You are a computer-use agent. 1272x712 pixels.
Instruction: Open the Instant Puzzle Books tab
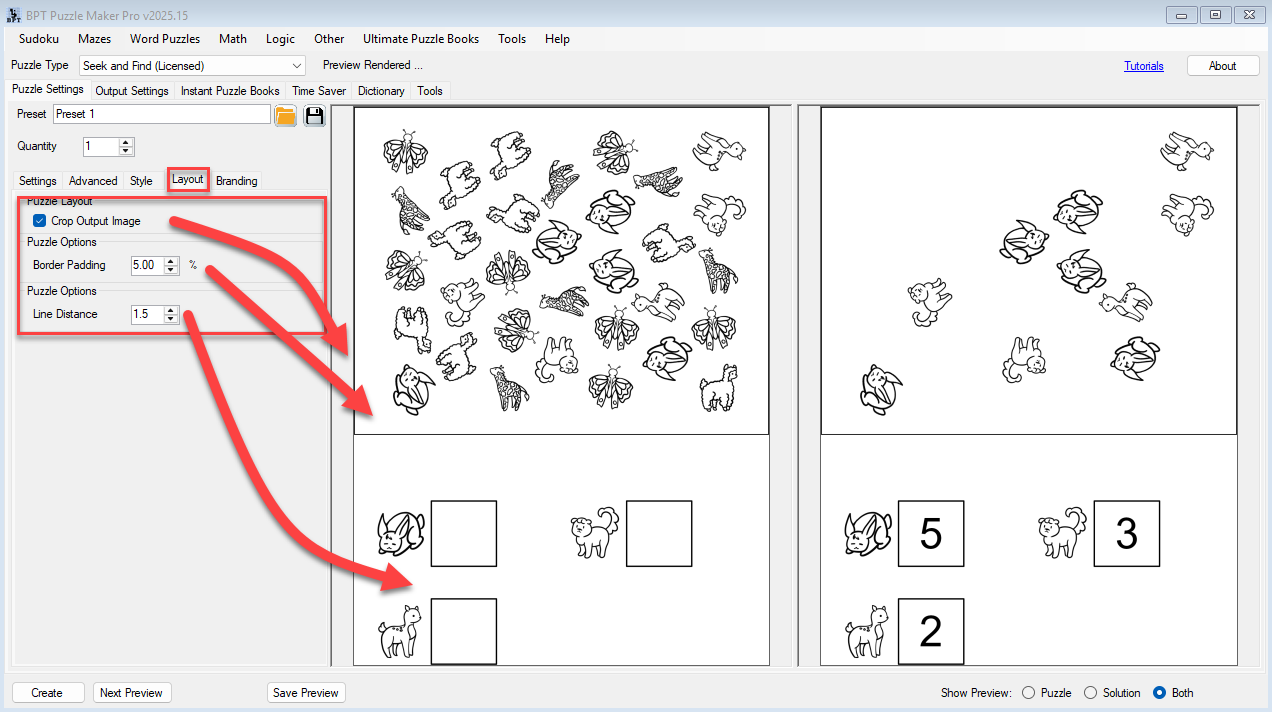230,91
